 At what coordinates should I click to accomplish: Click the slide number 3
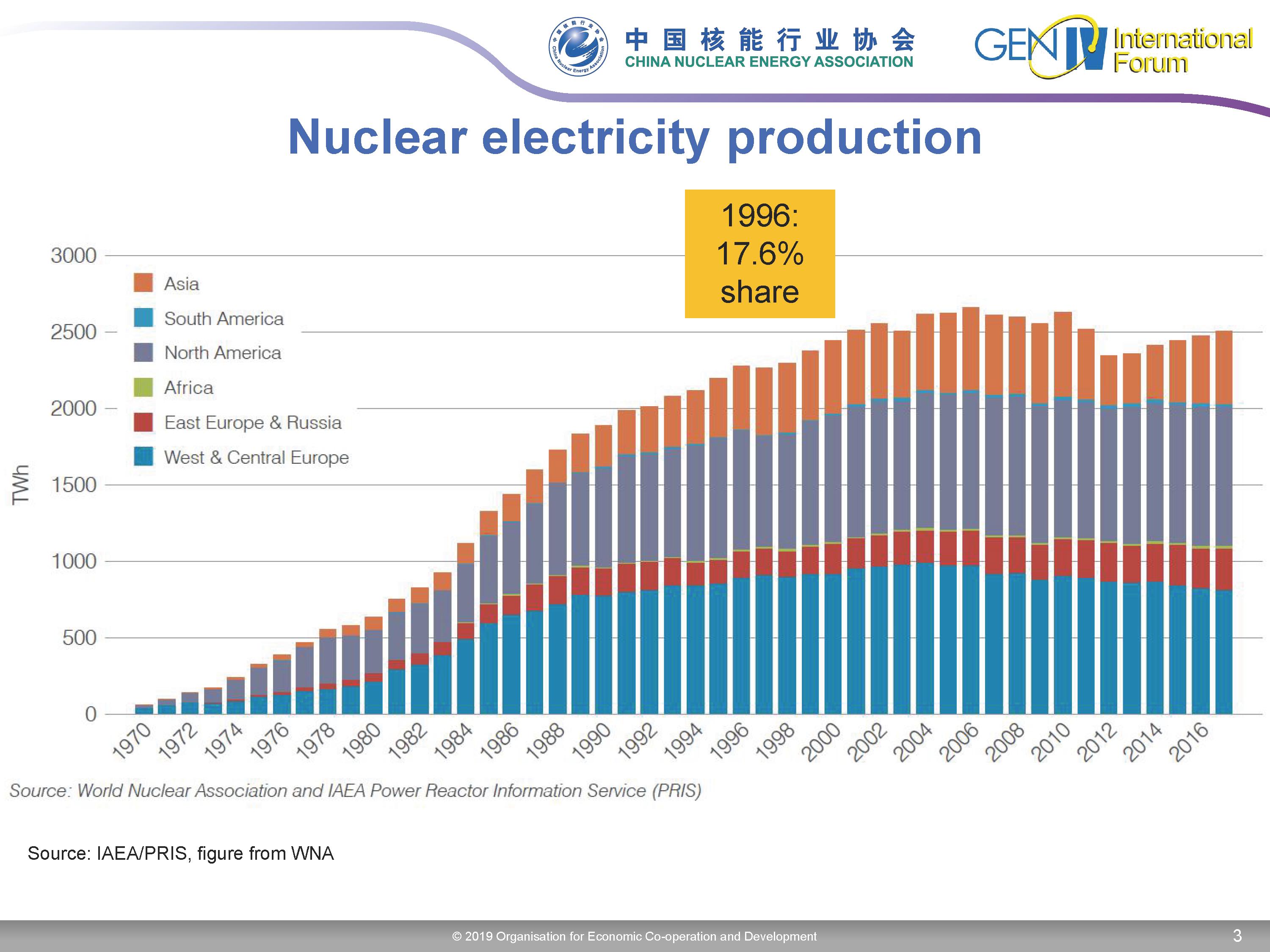click(1237, 936)
